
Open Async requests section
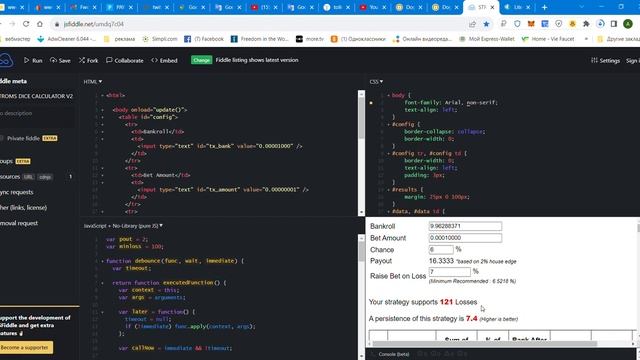click(x=17, y=192)
